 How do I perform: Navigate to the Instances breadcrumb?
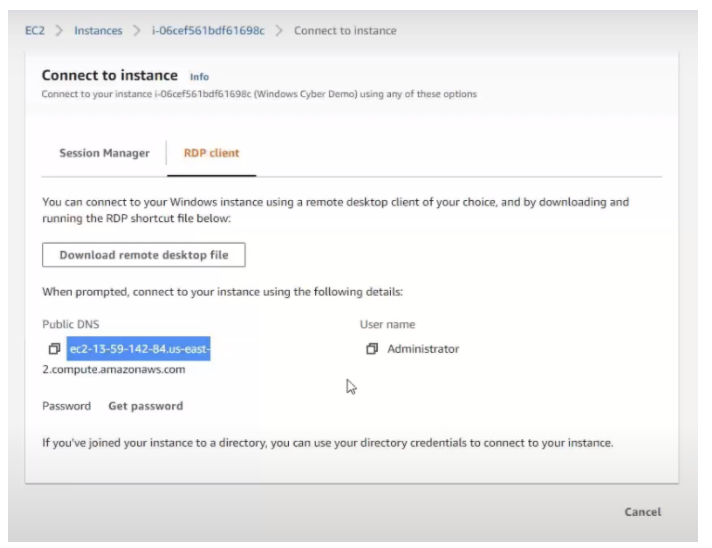[x=98, y=30]
